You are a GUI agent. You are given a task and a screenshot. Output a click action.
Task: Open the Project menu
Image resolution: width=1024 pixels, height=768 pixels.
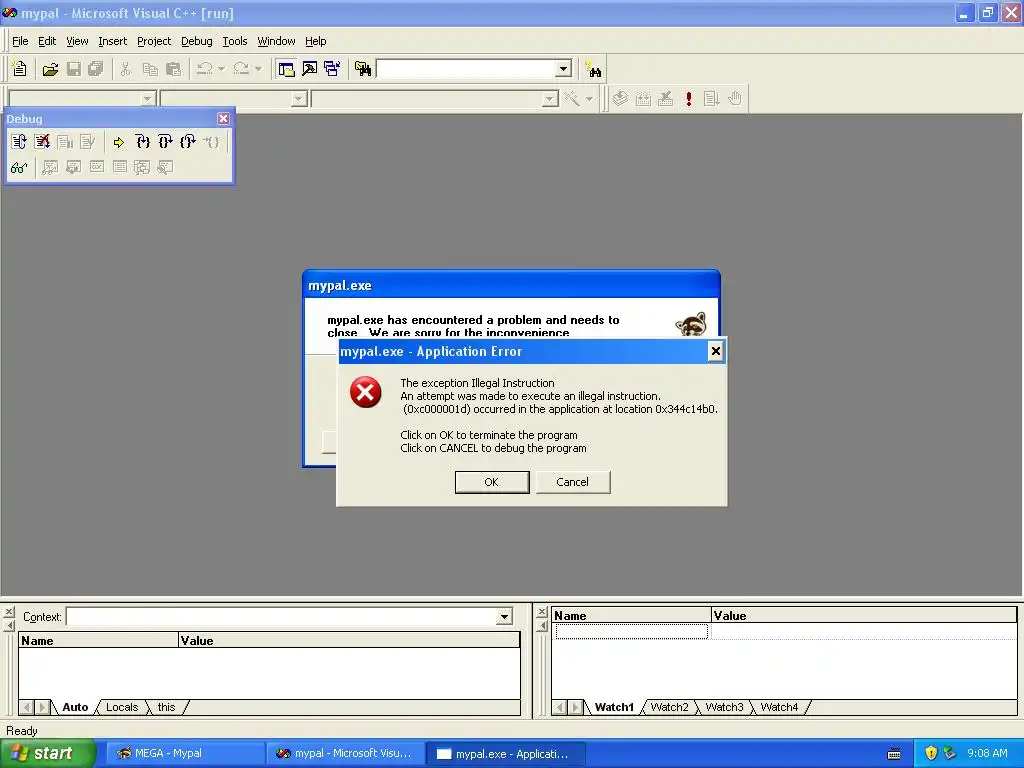click(x=154, y=41)
